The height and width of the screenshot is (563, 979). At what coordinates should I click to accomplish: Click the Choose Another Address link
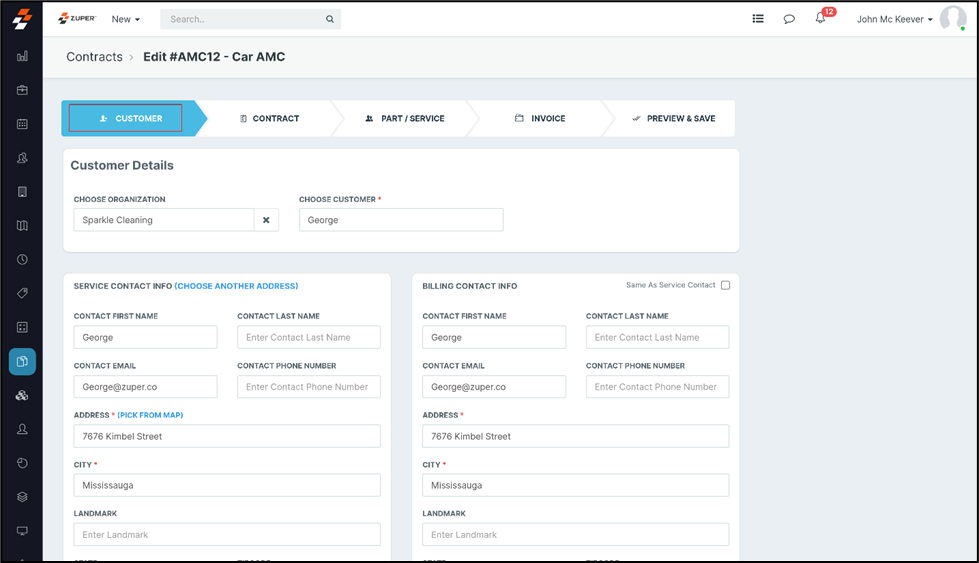point(236,286)
